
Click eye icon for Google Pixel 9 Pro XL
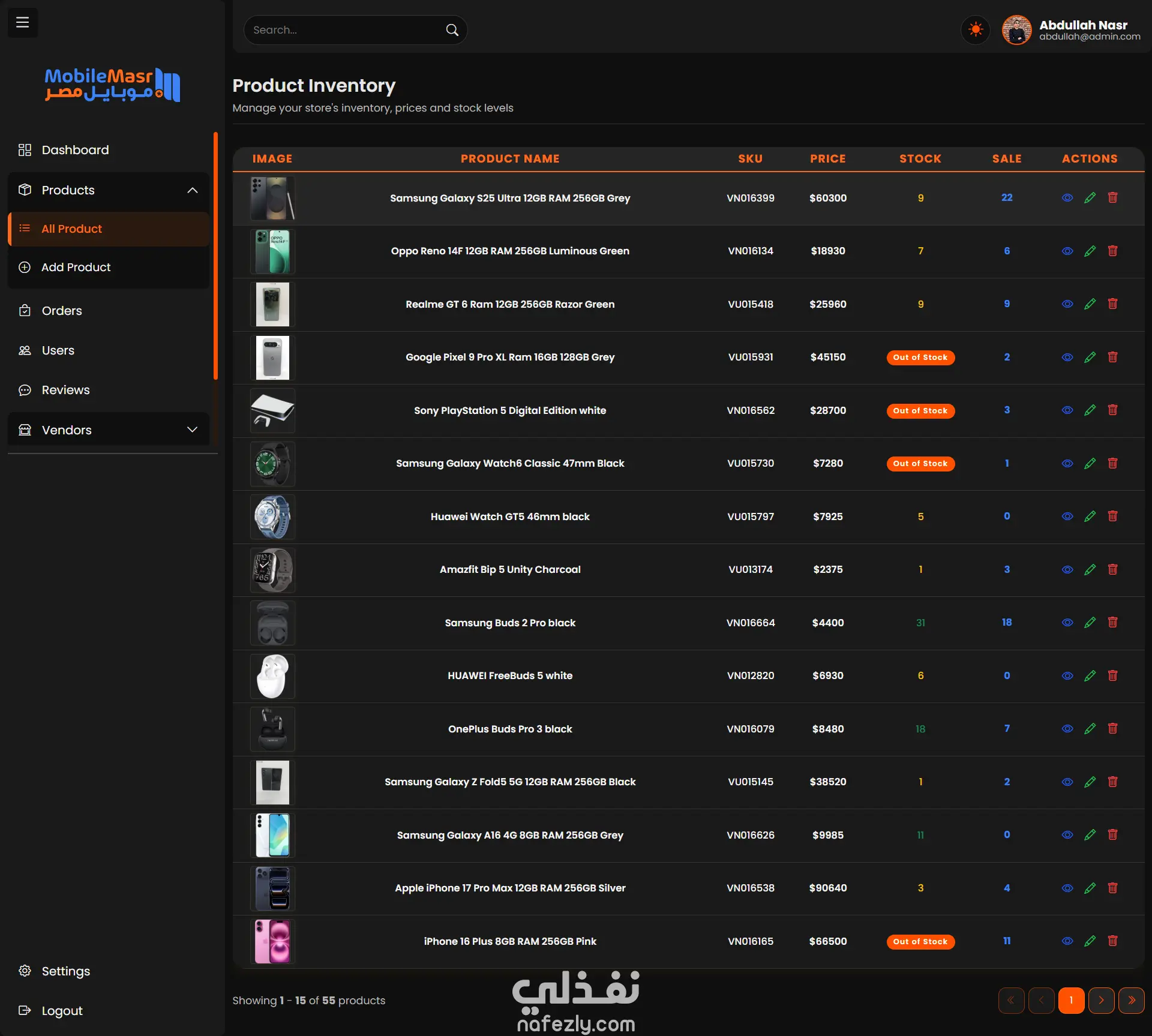tap(1067, 358)
